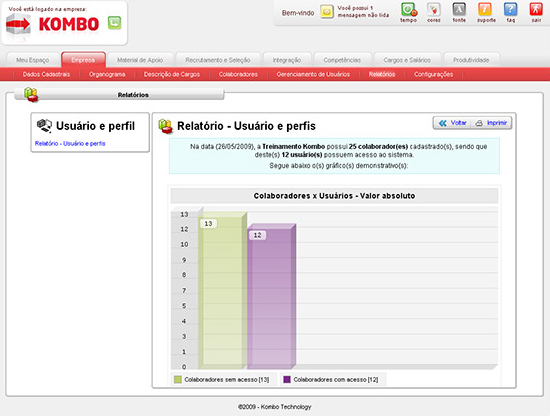Image resolution: width=550 pixels, height=416 pixels.
Task: Click the Bem-vindo greeting text
Action: click(298, 13)
